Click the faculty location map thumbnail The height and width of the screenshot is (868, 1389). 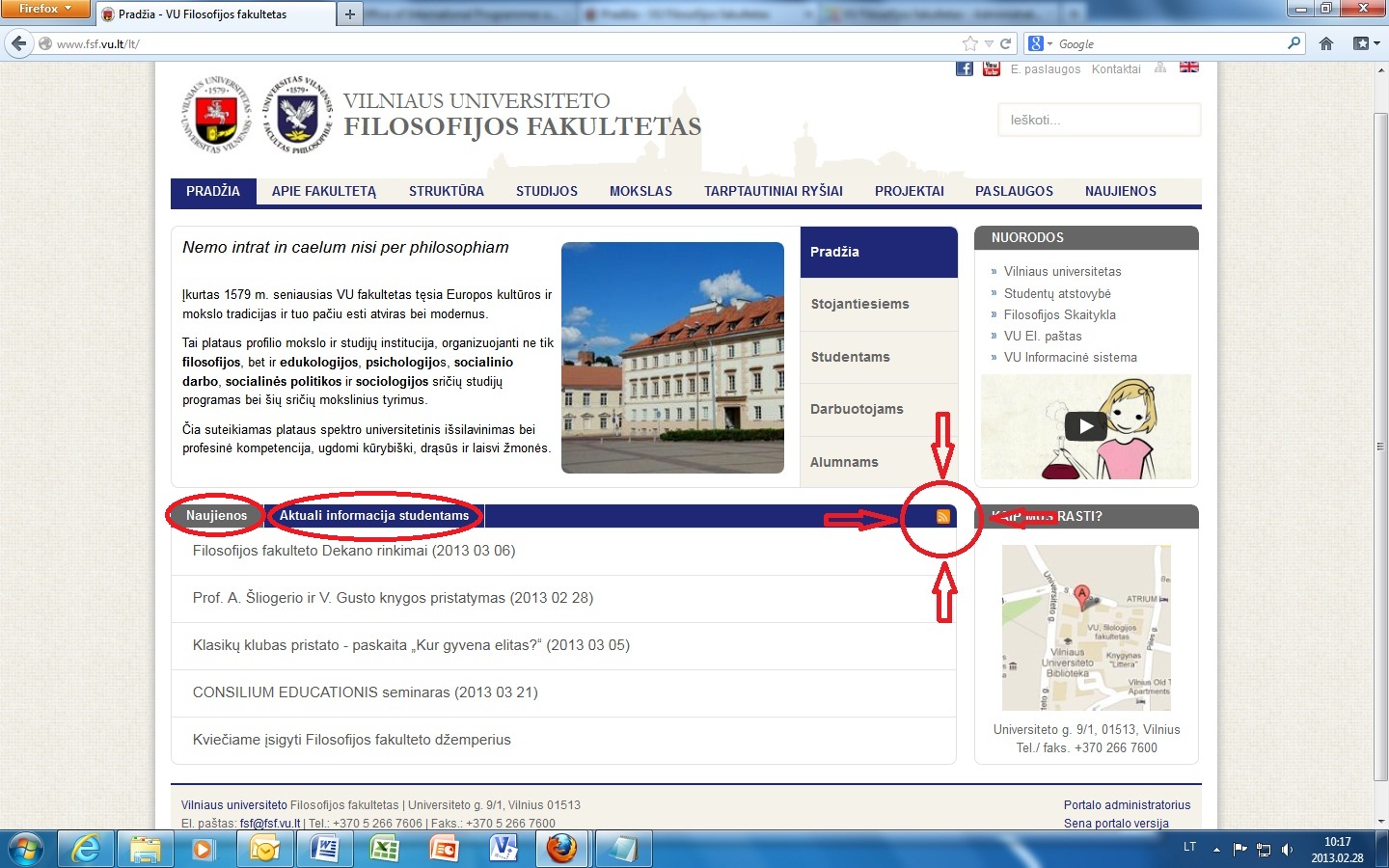click(x=1086, y=628)
